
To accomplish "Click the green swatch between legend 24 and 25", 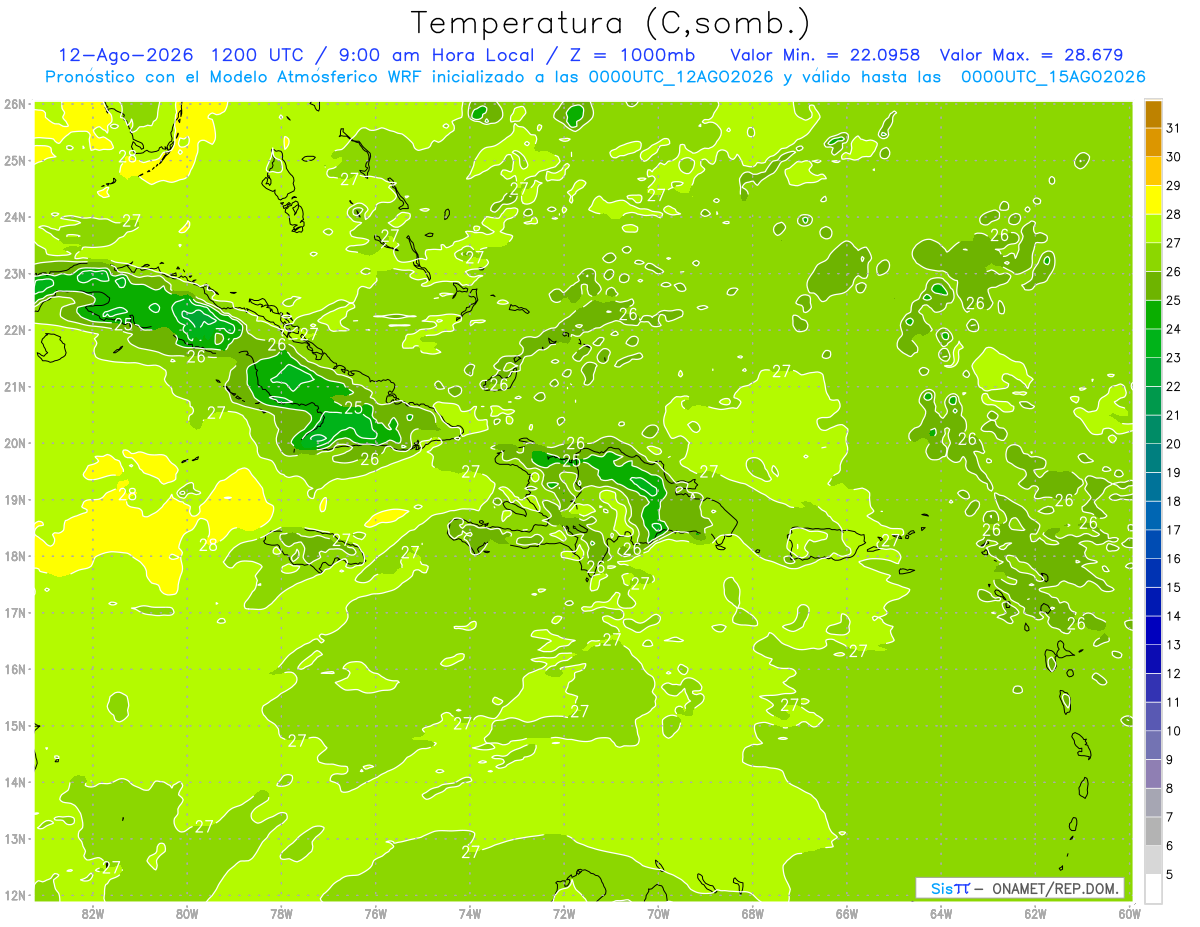I will coord(1153,315).
